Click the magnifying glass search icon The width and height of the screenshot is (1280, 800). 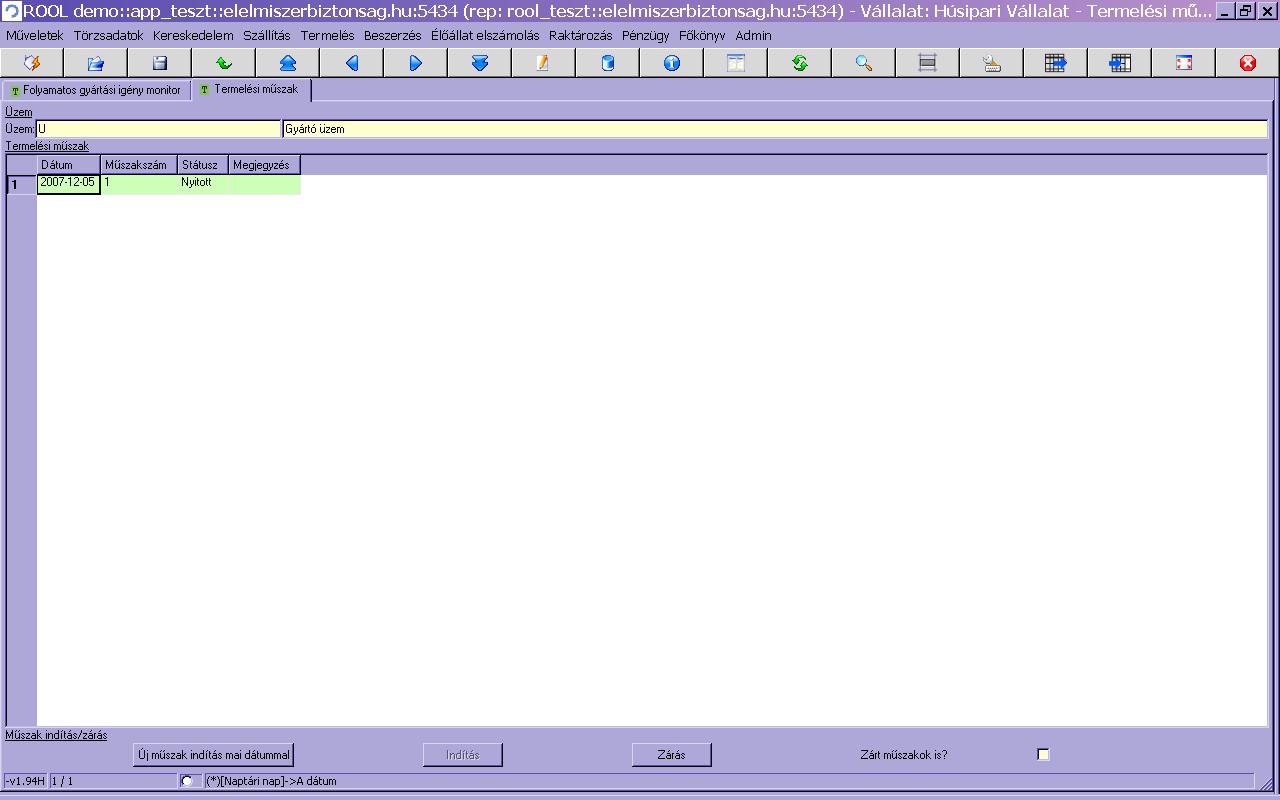pyautogui.click(x=863, y=63)
